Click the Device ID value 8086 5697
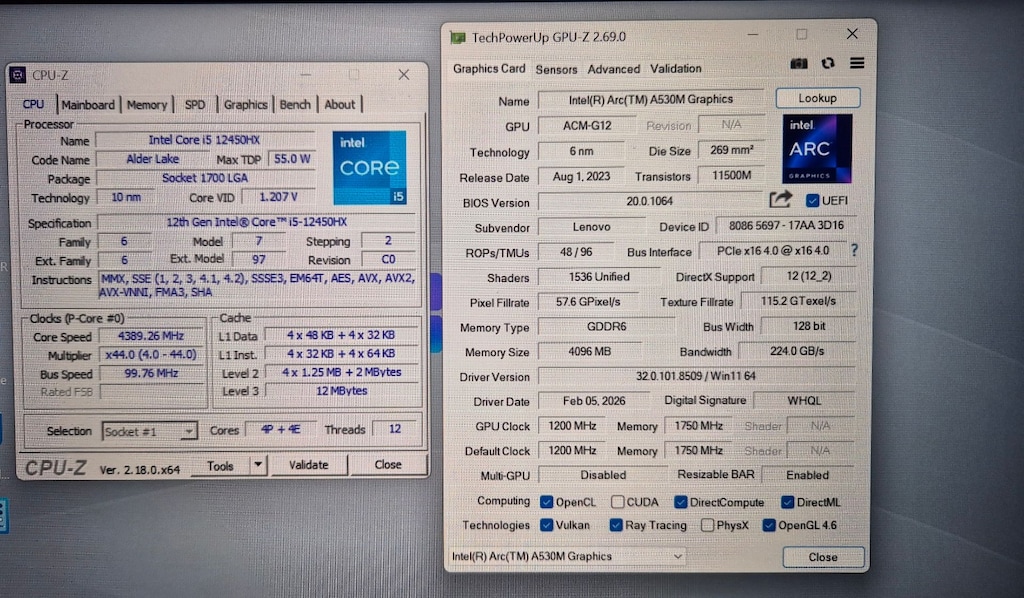Screen dimensions: 1024x598 tap(786, 225)
